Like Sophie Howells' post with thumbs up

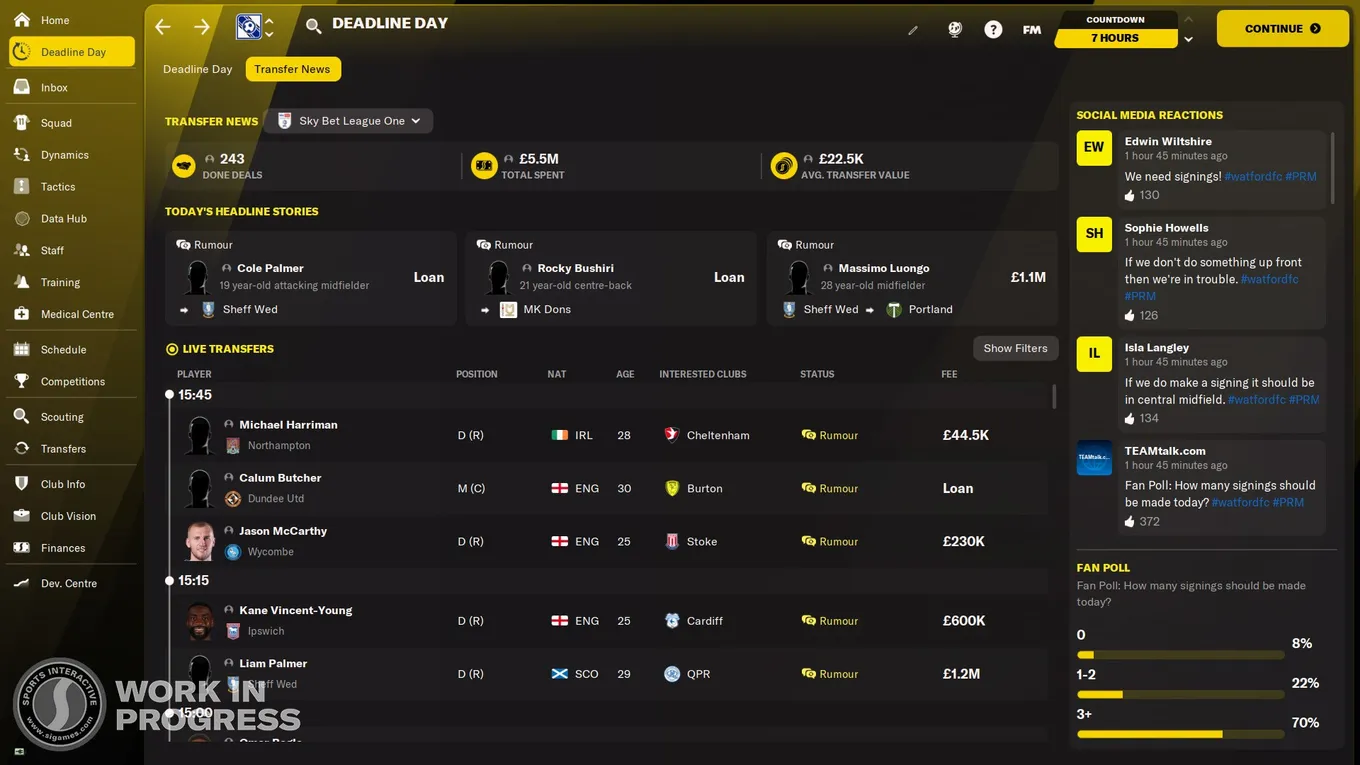[x=1130, y=315]
